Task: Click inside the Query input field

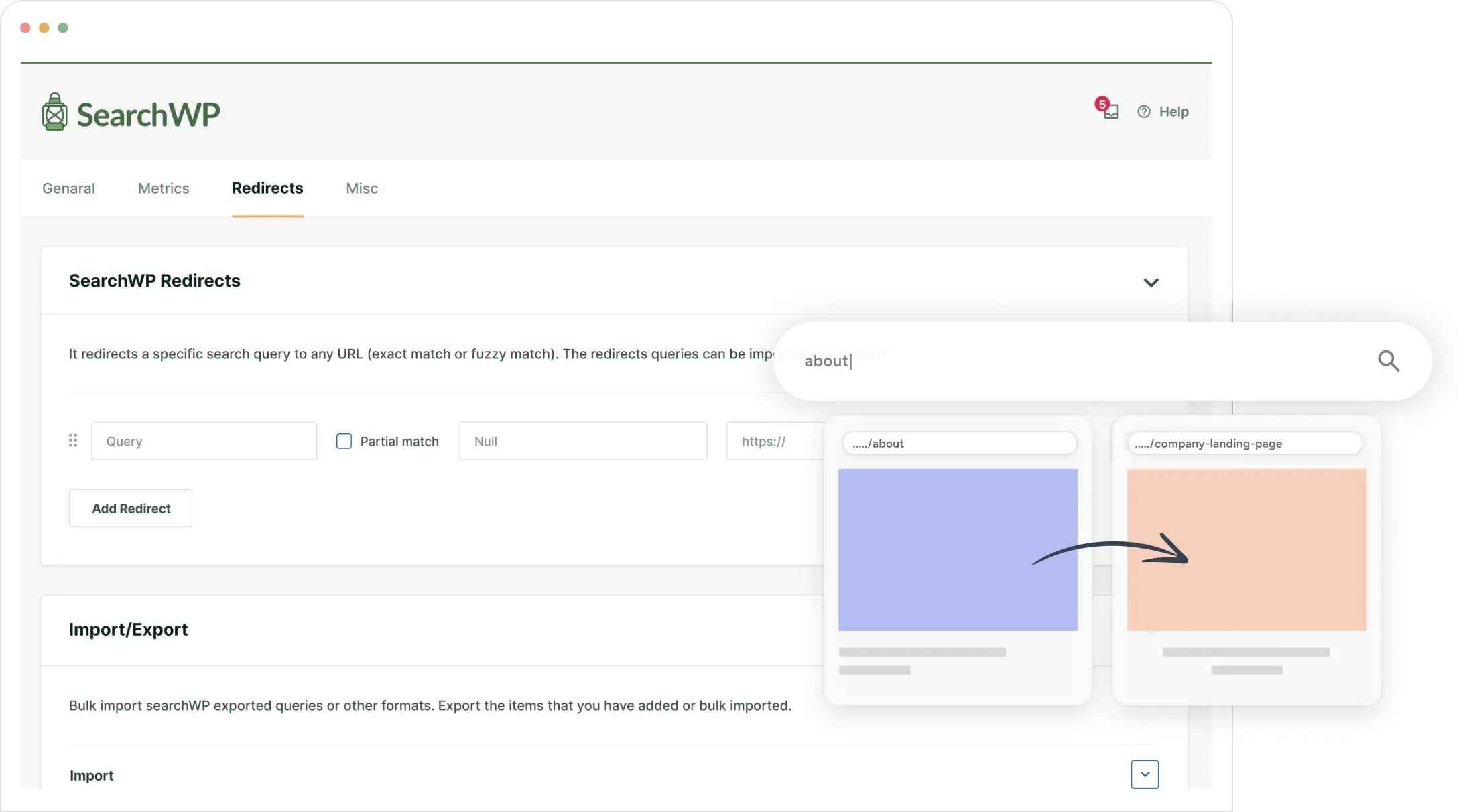Action: point(203,441)
